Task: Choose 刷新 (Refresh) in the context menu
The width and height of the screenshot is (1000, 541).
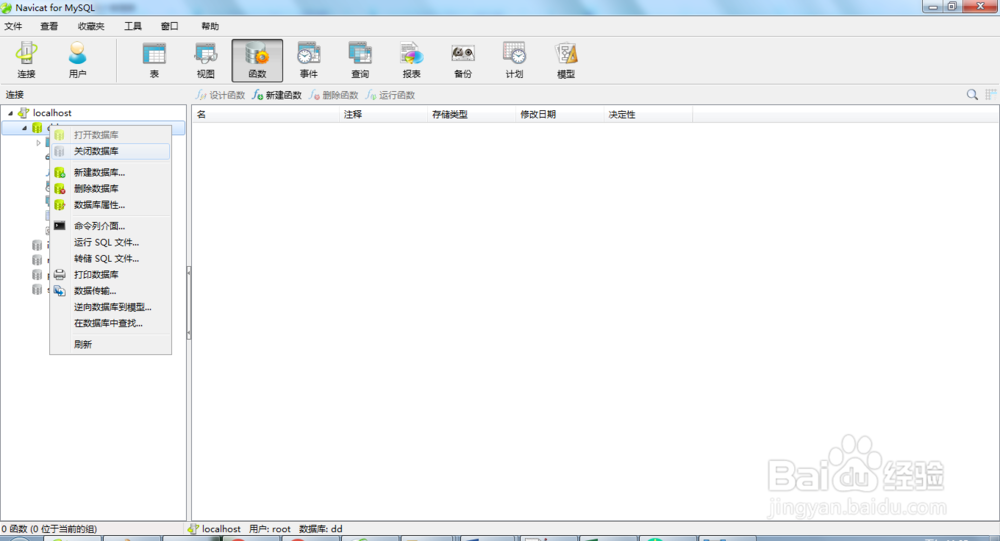Action: (x=110, y=345)
